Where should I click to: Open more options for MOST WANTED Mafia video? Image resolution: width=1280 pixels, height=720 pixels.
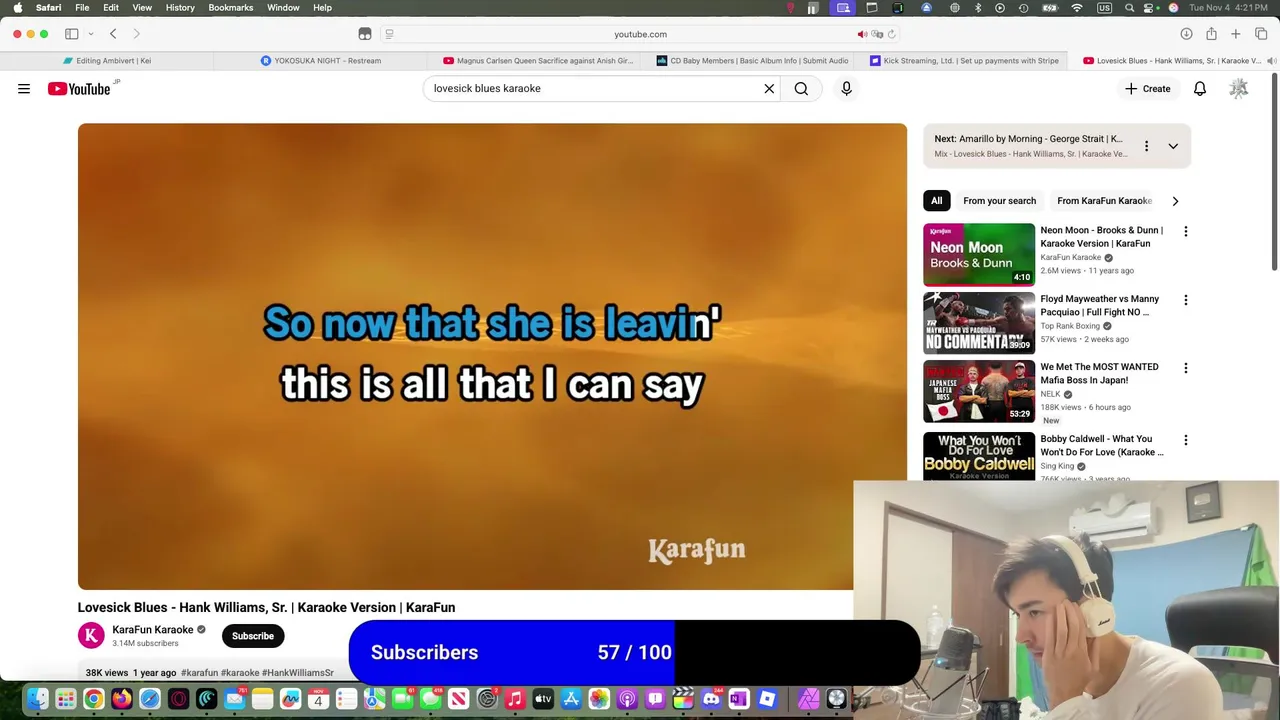pyautogui.click(x=1186, y=368)
